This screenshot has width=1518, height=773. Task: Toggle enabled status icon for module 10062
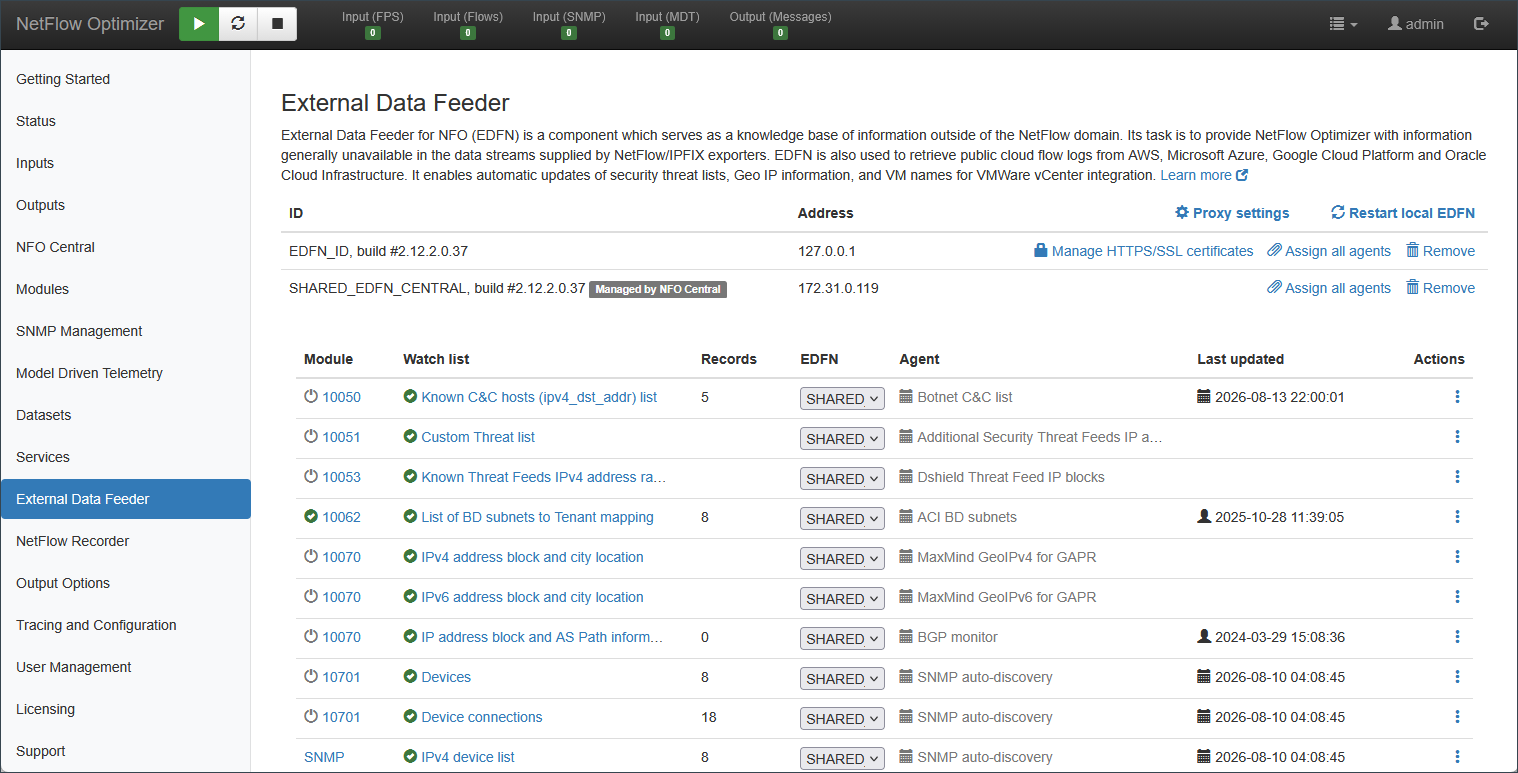pyautogui.click(x=311, y=517)
